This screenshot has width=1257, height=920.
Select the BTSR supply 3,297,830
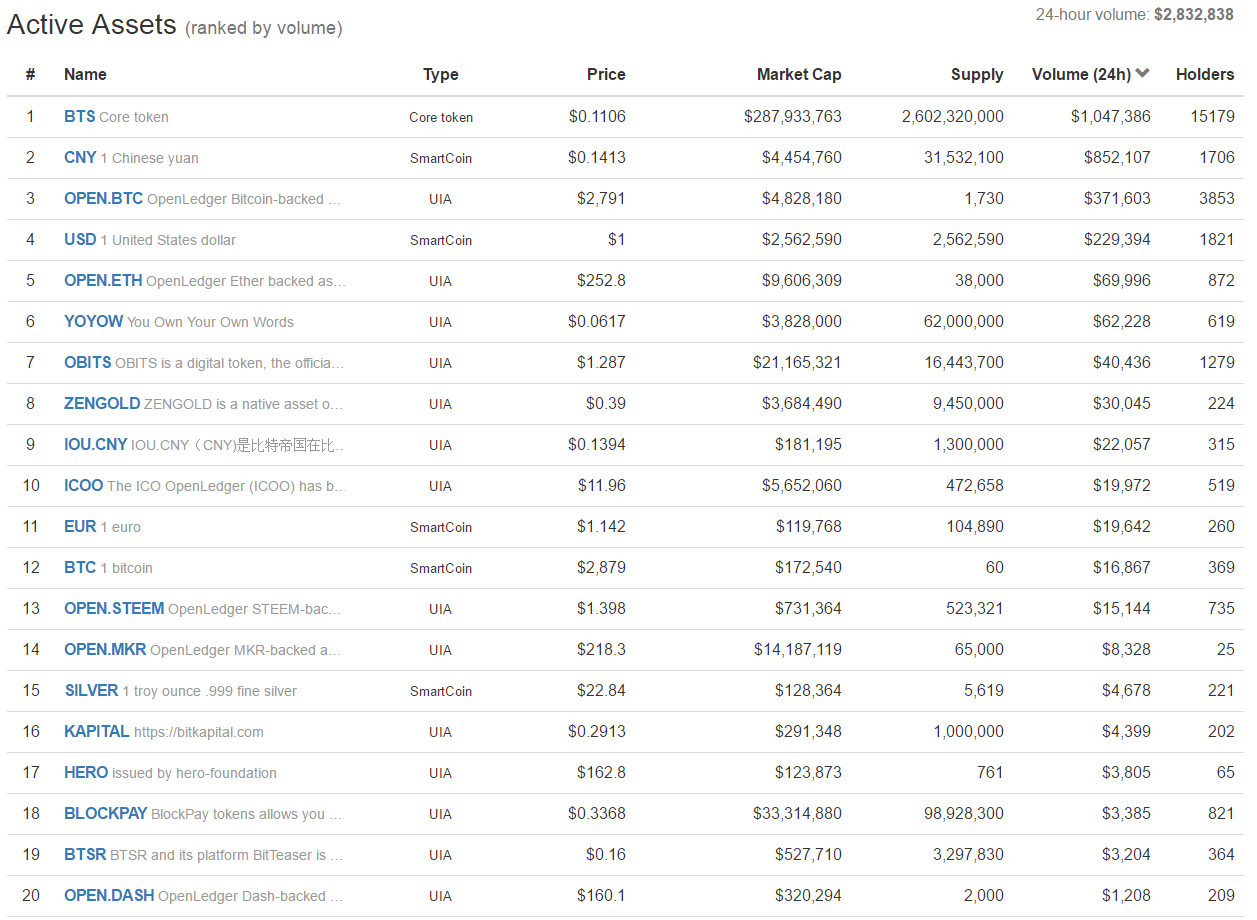[x=968, y=855]
